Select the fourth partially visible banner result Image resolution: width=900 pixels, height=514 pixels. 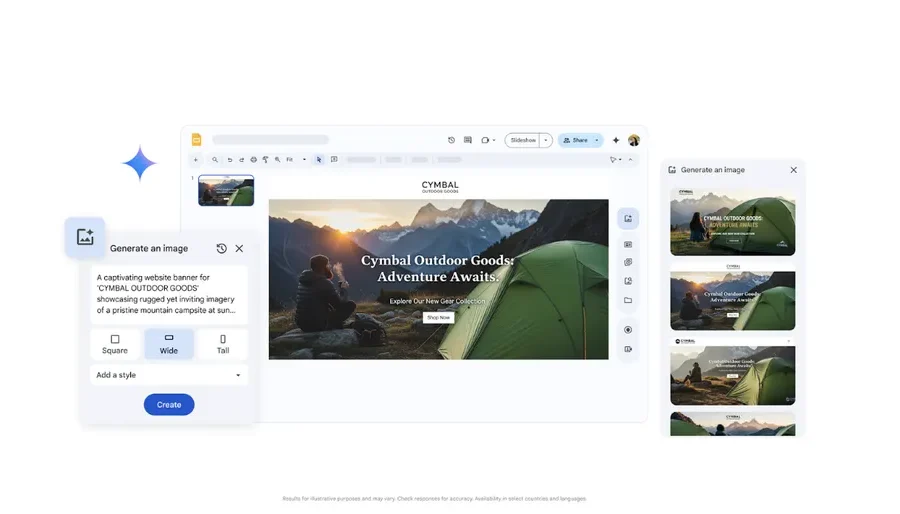point(732,424)
